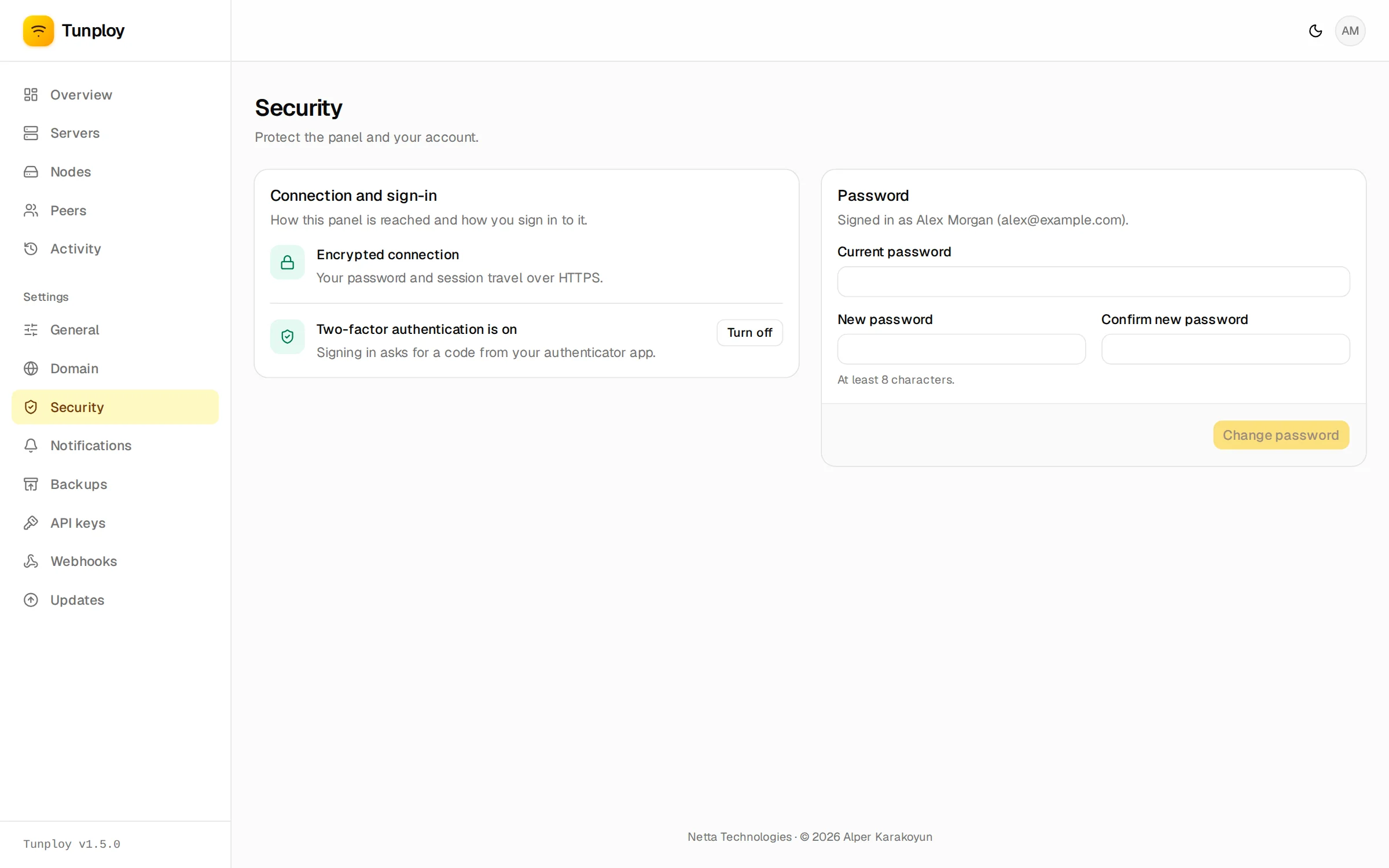Viewport: 1389px width, 868px height.
Task: Click the Tunploy logo icon
Action: click(38, 31)
